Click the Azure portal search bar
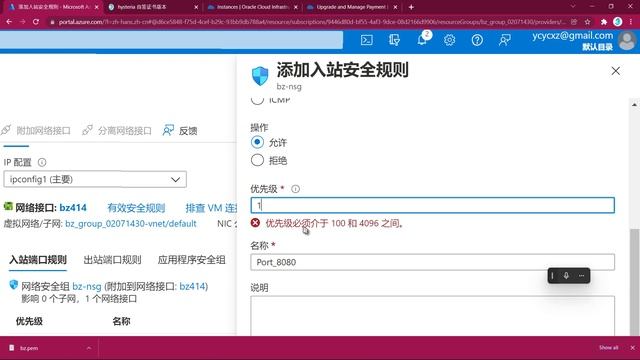The width and height of the screenshot is (640, 360). (171, 40)
